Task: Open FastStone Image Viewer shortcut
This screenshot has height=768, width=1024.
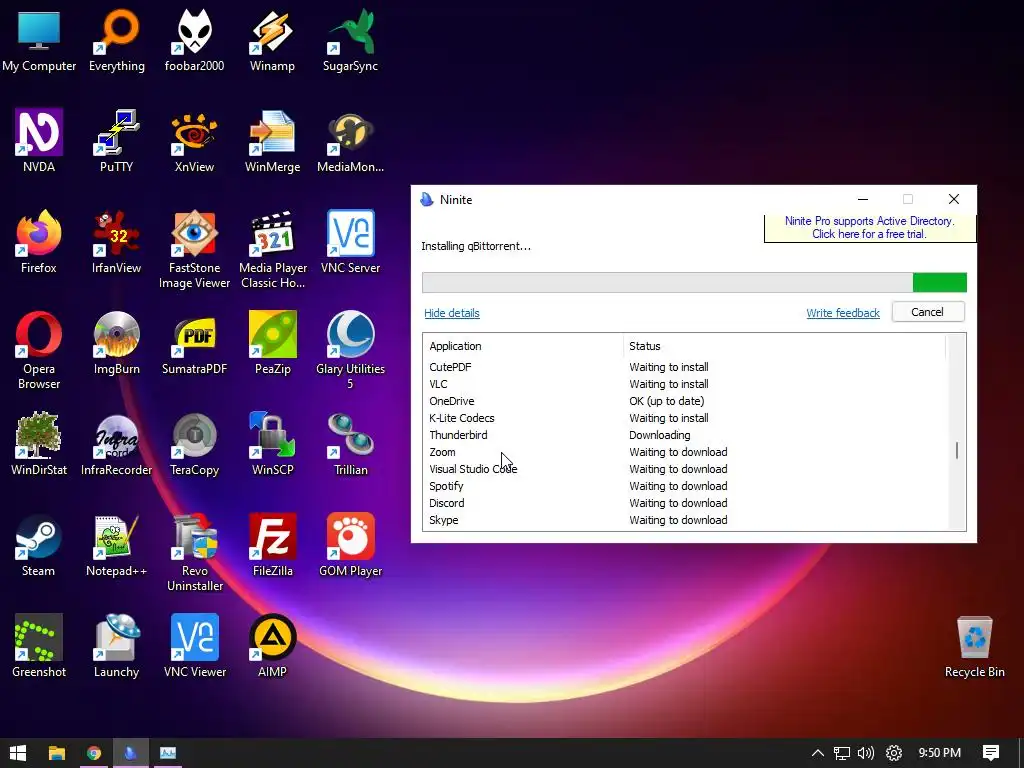Action: [195, 249]
